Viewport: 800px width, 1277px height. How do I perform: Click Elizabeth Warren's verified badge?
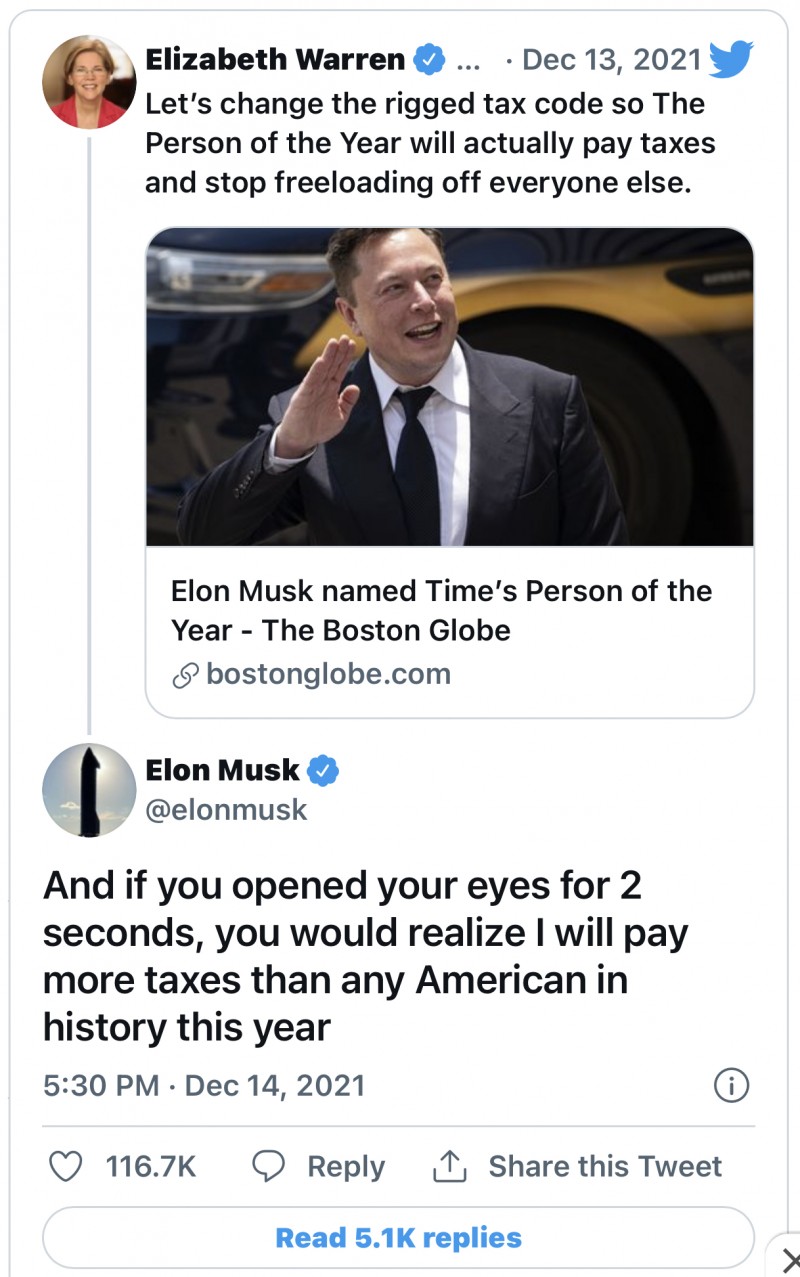point(429,60)
